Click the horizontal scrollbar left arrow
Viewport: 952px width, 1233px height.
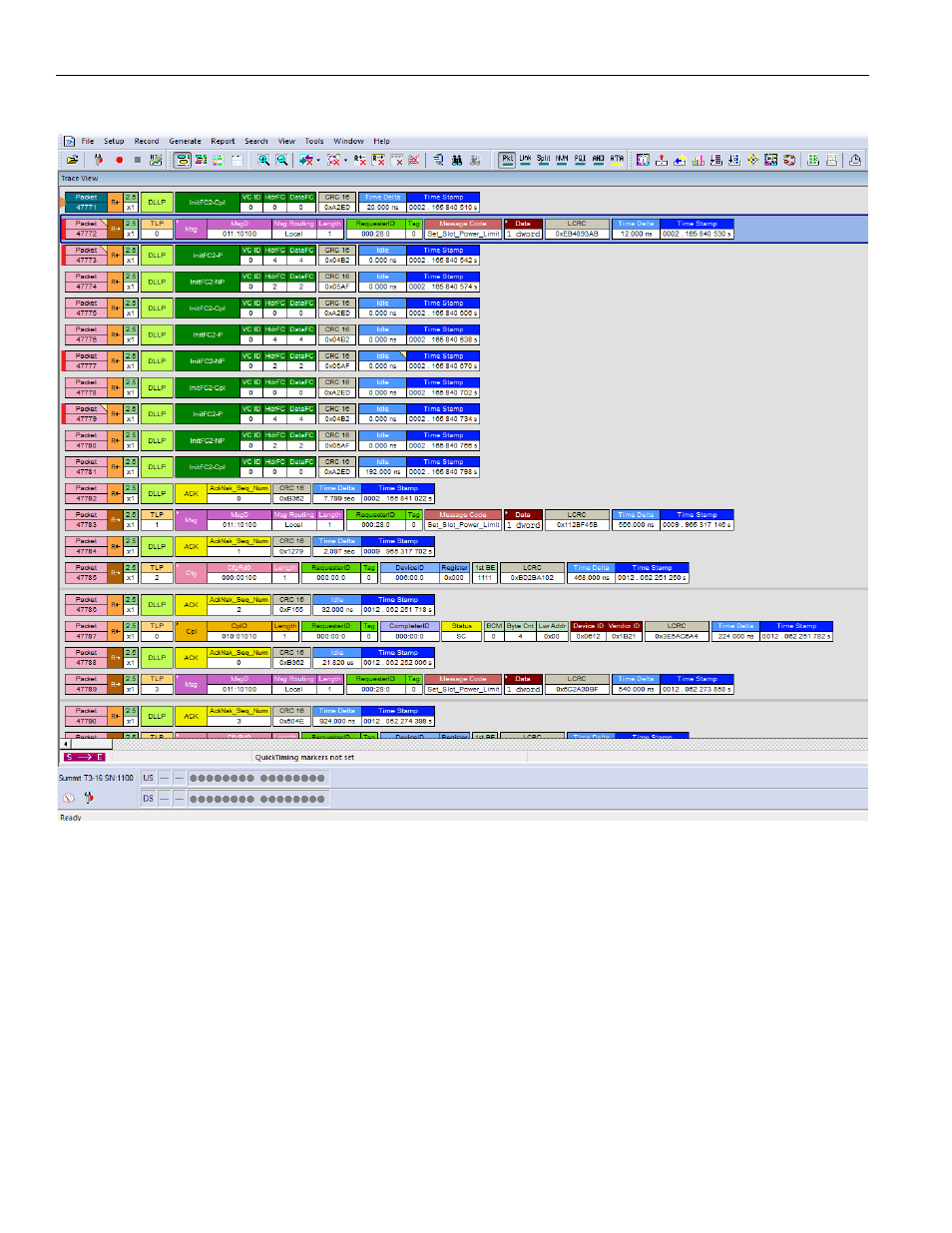tap(66, 744)
